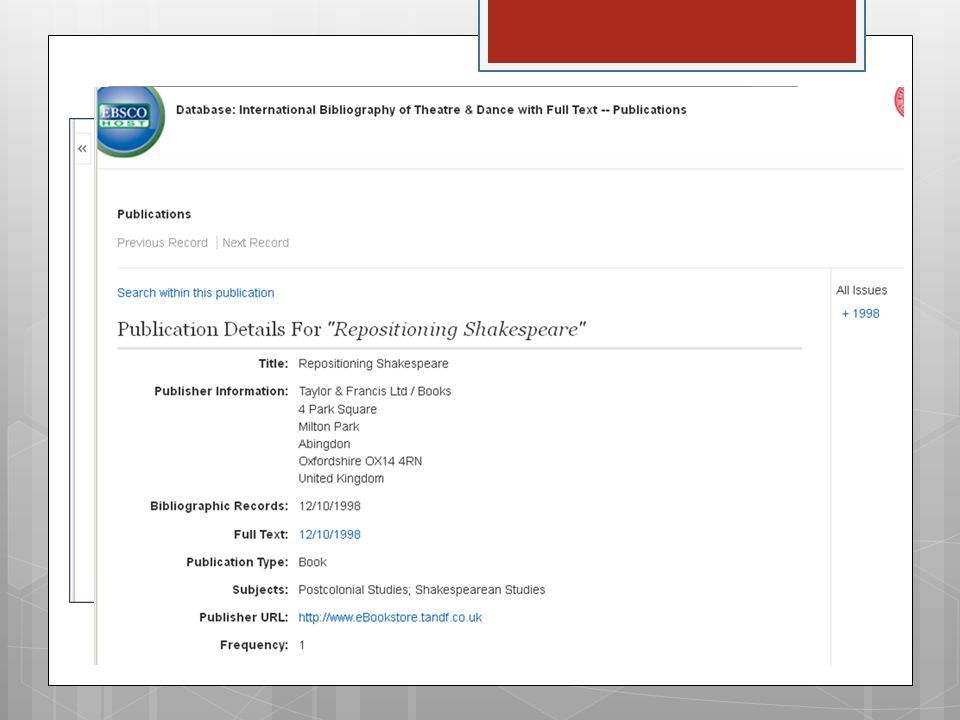Click the Postcolonial Studies subject
Viewport: 960px width, 720px height.
point(353,590)
